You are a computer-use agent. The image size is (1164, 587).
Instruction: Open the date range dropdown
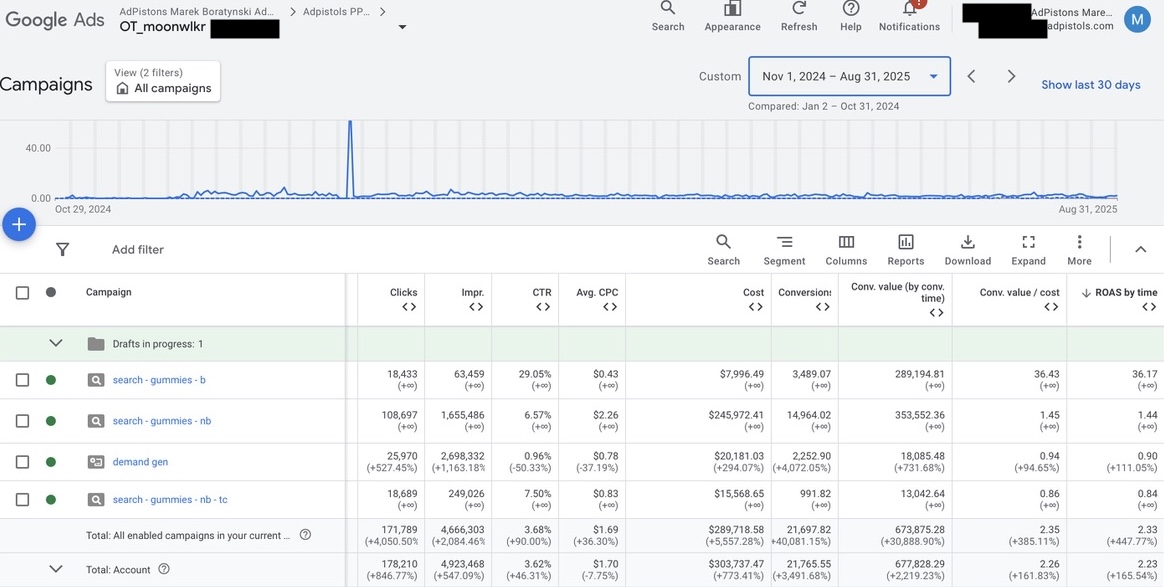click(x=849, y=76)
